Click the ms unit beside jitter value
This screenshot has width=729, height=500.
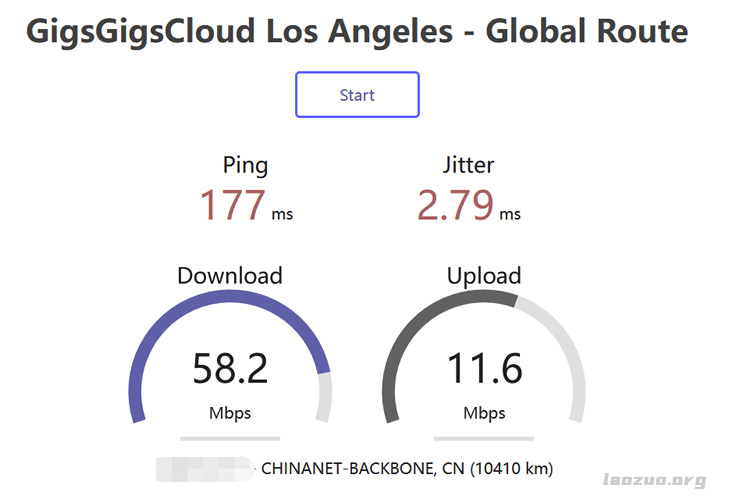tap(510, 213)
